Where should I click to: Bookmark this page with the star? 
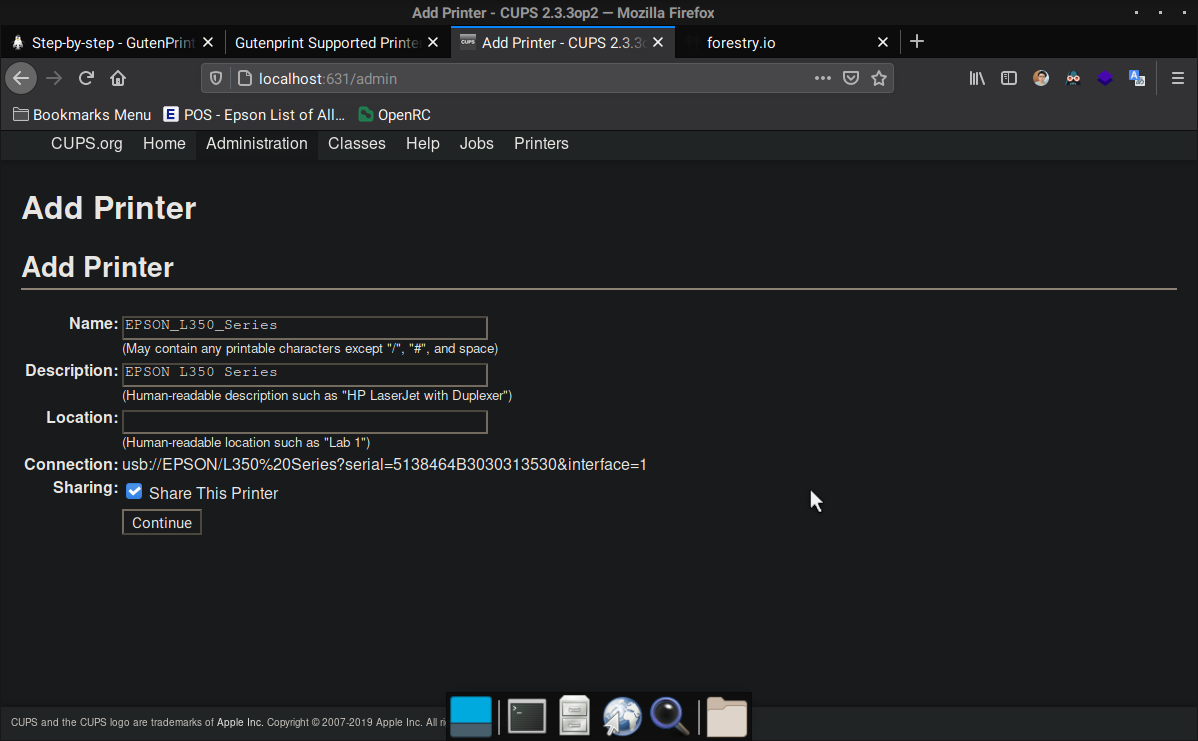pos(879,78)
